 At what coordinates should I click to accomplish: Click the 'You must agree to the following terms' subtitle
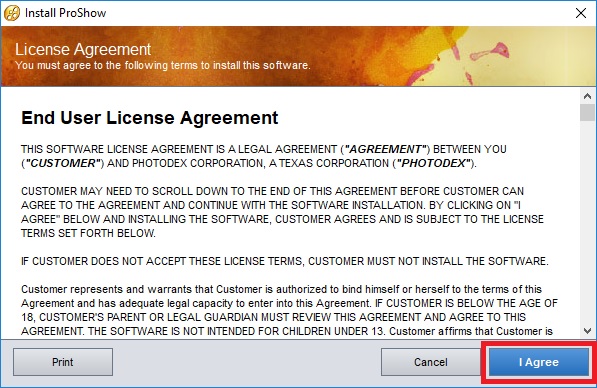[163, 65]
